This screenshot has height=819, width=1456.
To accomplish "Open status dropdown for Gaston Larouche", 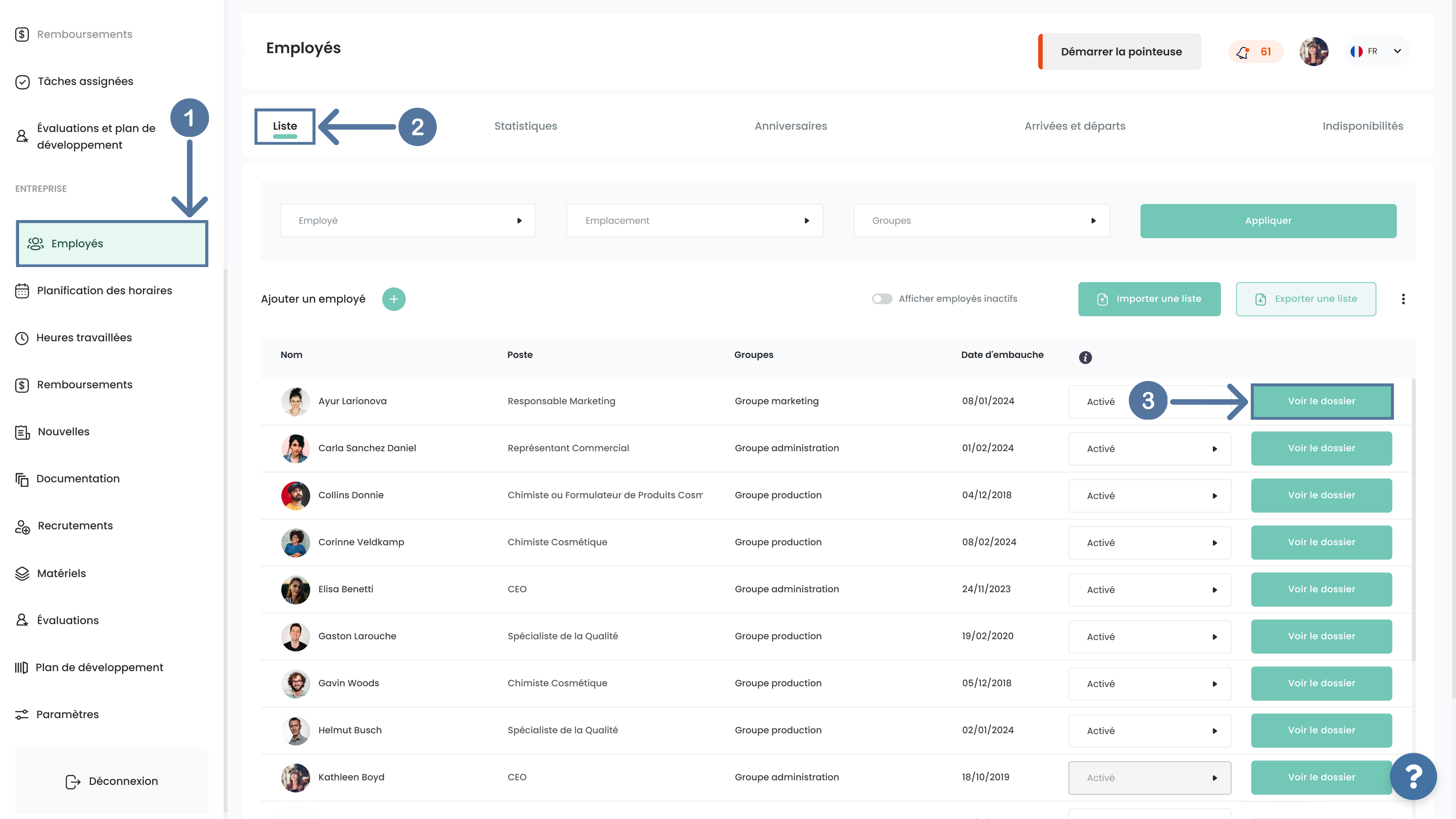I will [1150, 637].
